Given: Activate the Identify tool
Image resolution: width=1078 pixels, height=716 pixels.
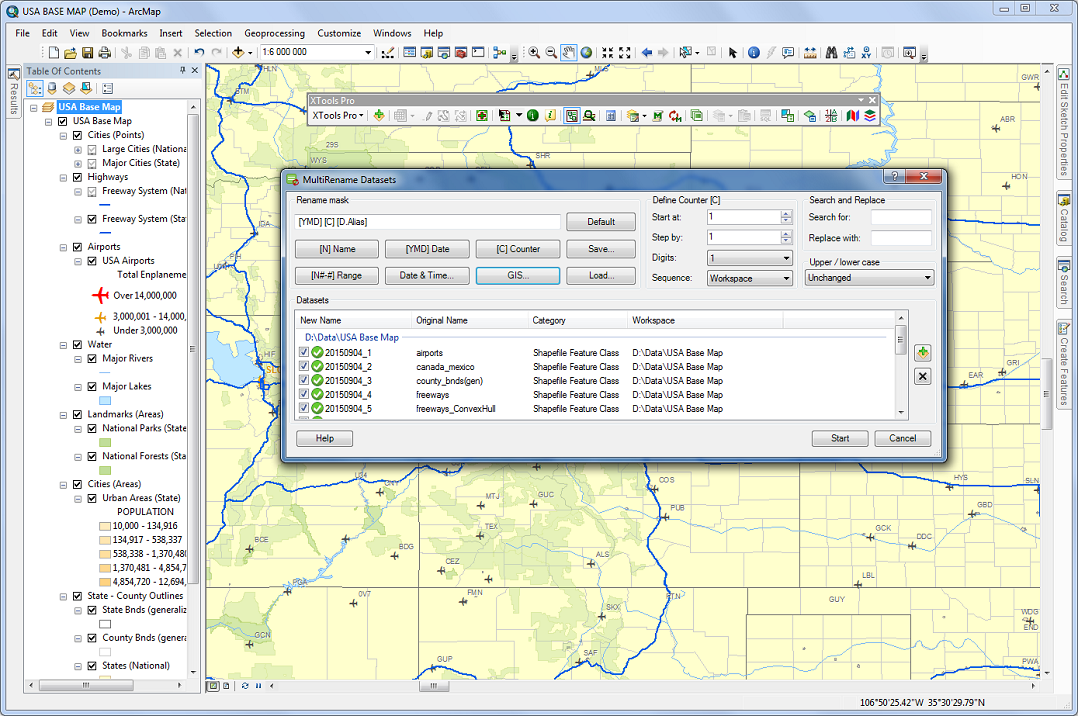Looking at the screenshot, I should point(754,52).
